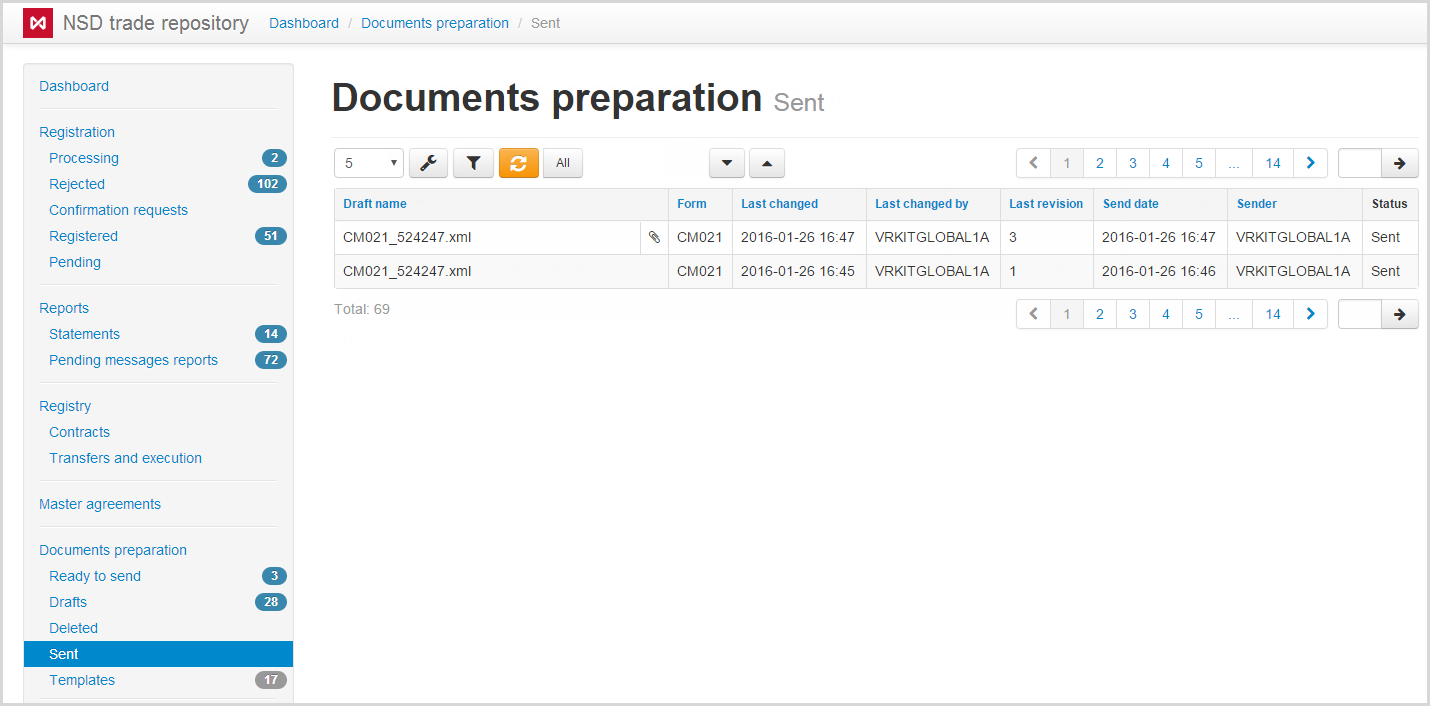Open Drafts in the sidebar menu
The height and width of the screenshot is (706, 1430).
(x=68, y=602)
